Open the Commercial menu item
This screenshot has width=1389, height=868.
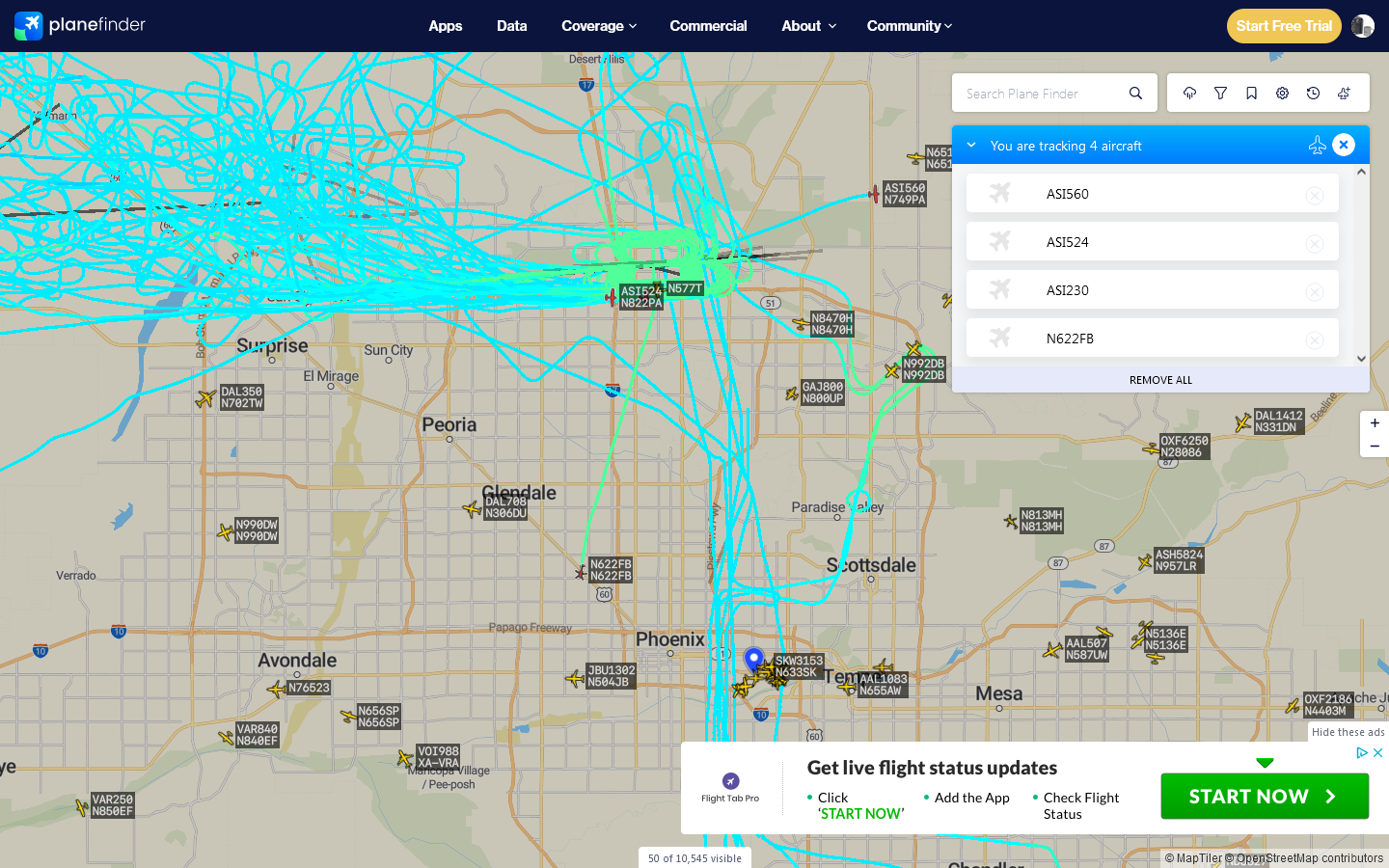[708, 26]
